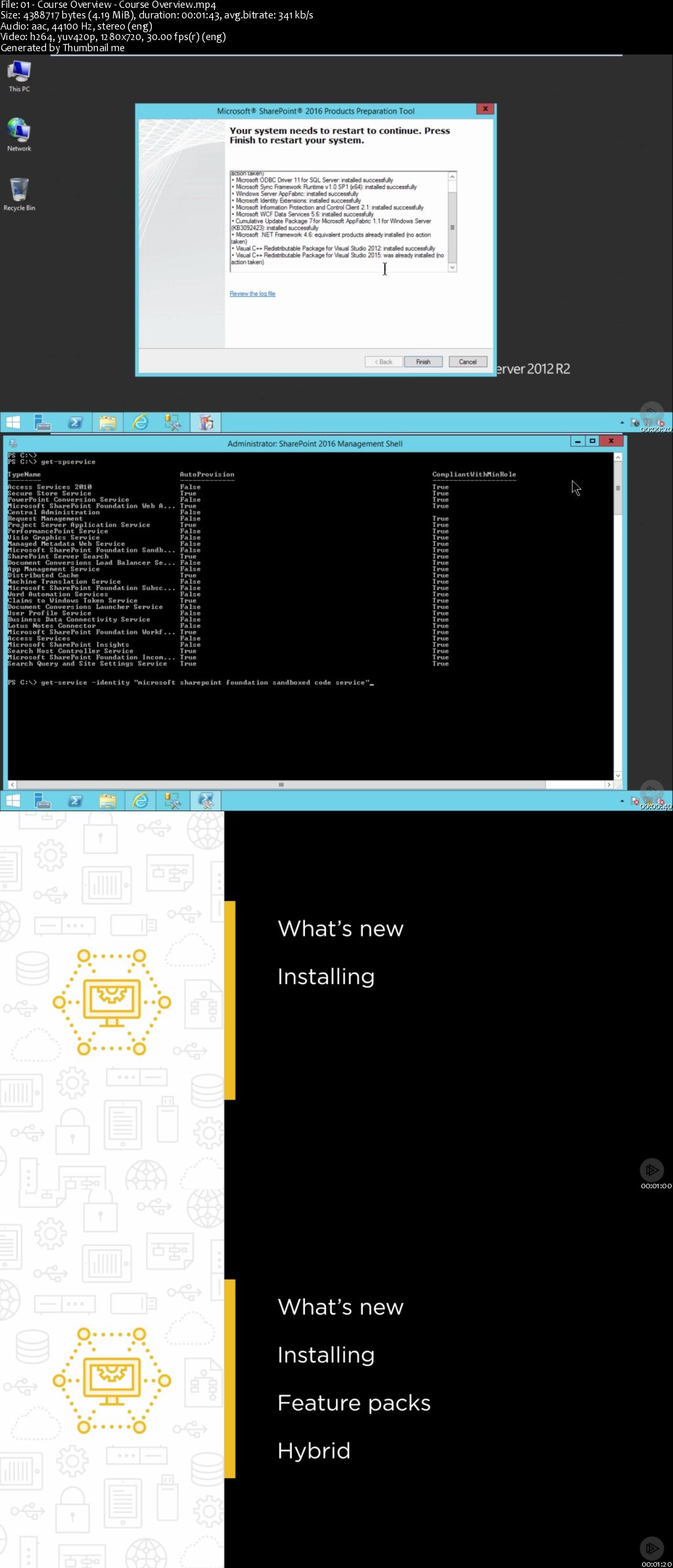Click SharePoint tools icon on taskbar below Management Shell
Screen dimensions: 673x1568
tap(173, 801)
